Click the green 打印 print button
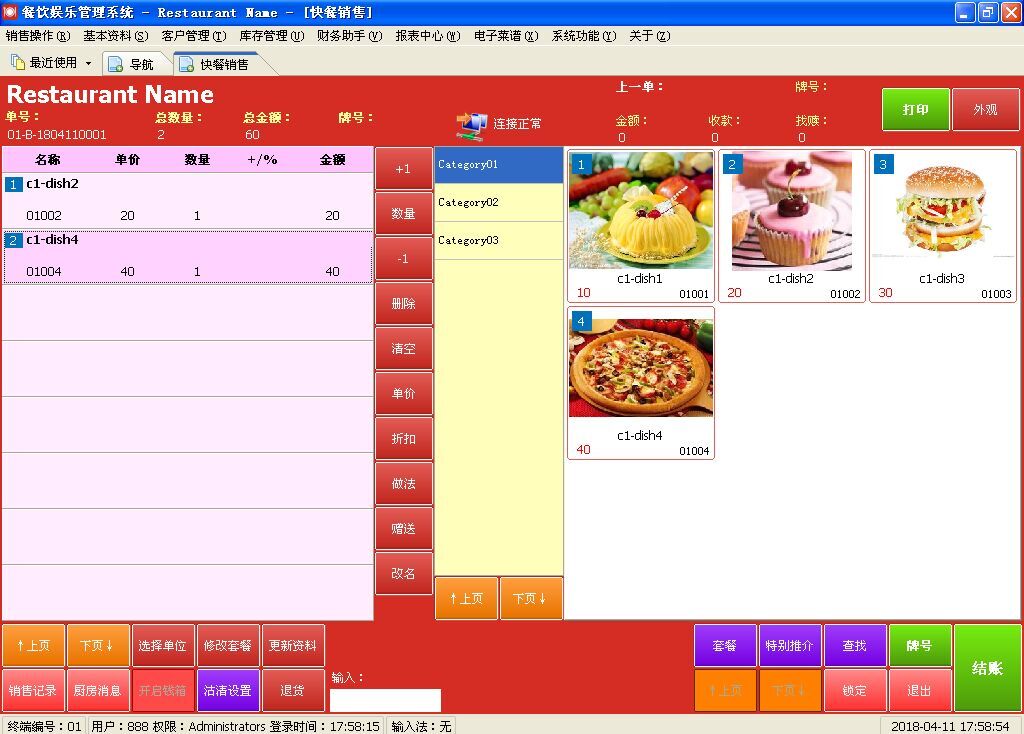 (915, 110)
